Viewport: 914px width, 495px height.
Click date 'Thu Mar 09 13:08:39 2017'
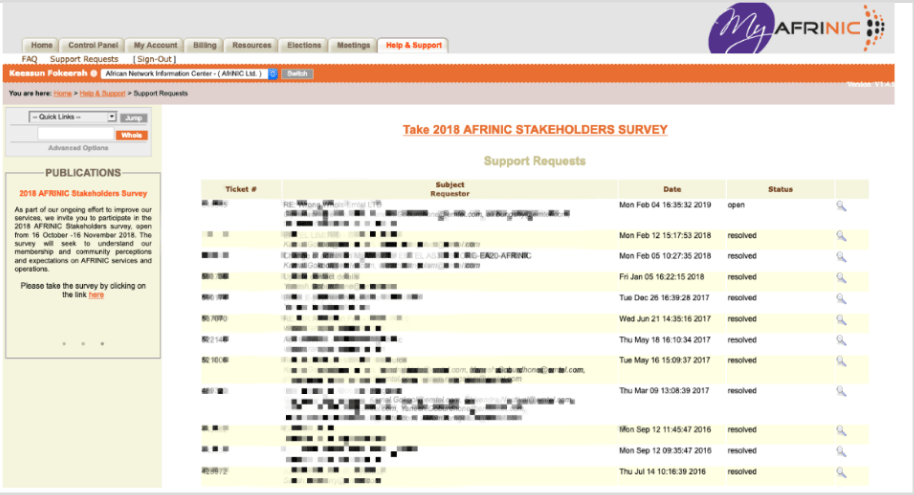(665, 391)
